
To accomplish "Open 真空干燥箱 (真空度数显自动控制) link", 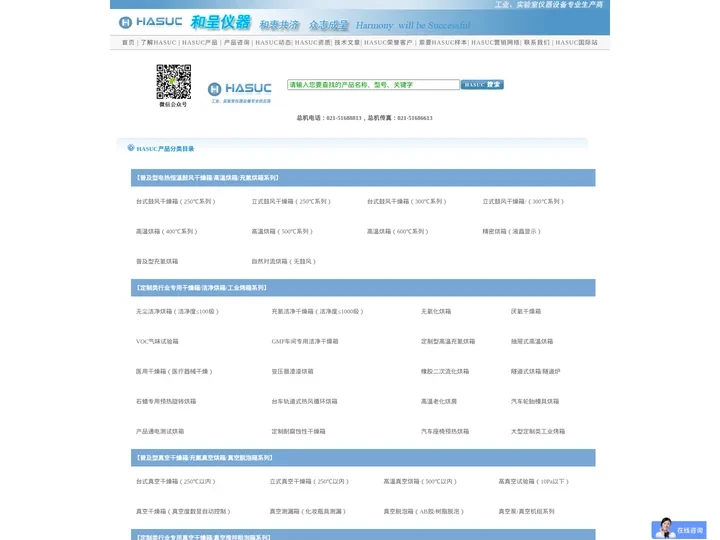I will [x=183, y=511].
